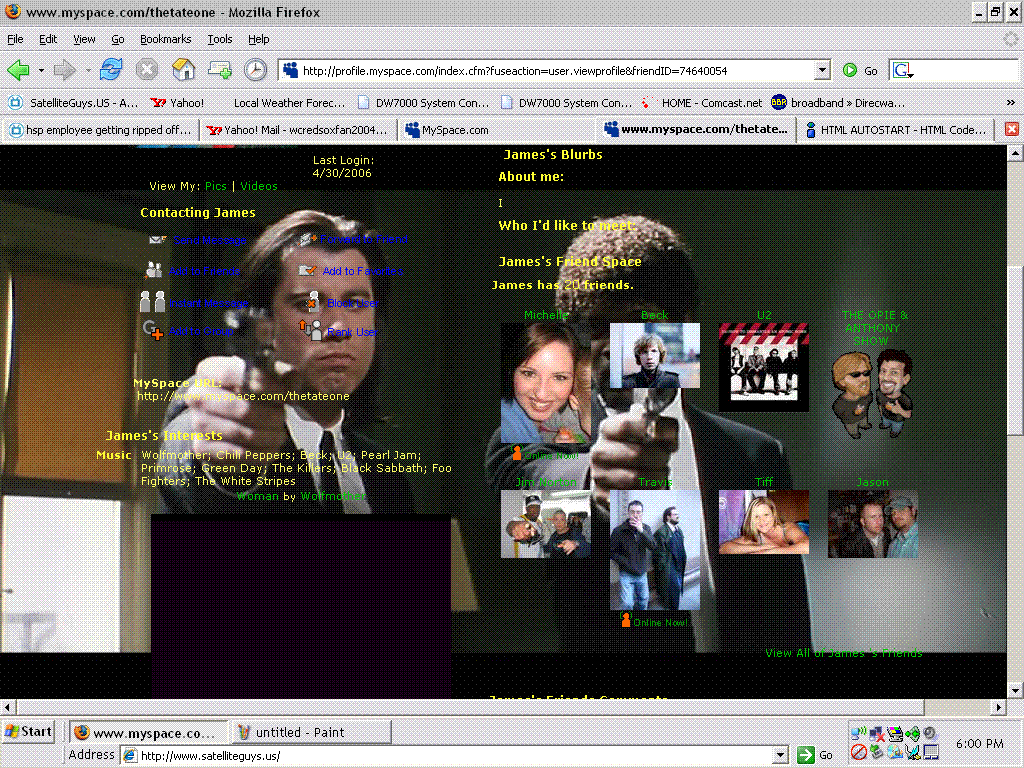Click Send Message link
This screenshot has height=768, width=1024.
(x=210, y=240)
